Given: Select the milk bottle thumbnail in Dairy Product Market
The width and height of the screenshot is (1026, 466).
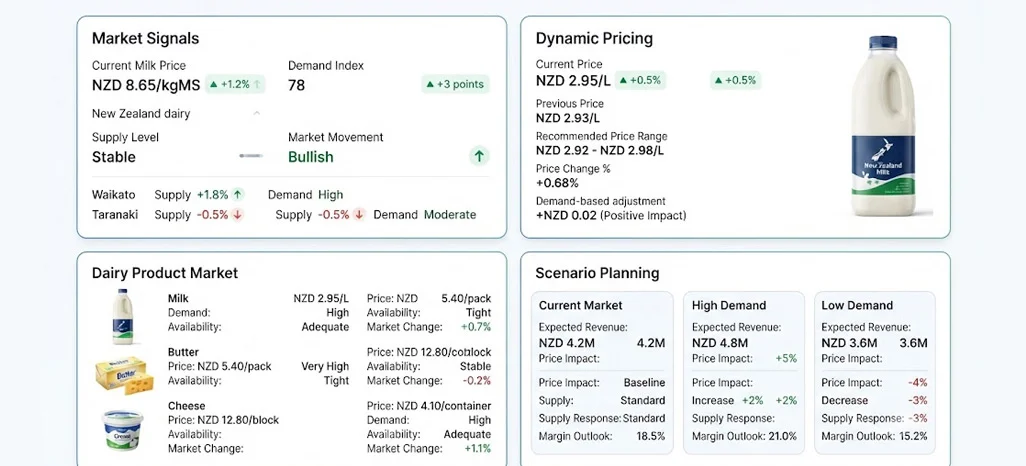Looking at the screenshot, I should pos(122,317).
